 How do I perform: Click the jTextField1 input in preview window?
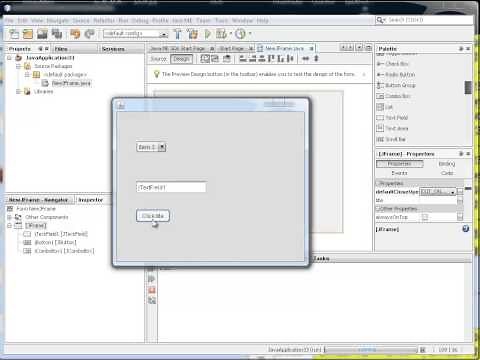171,187
